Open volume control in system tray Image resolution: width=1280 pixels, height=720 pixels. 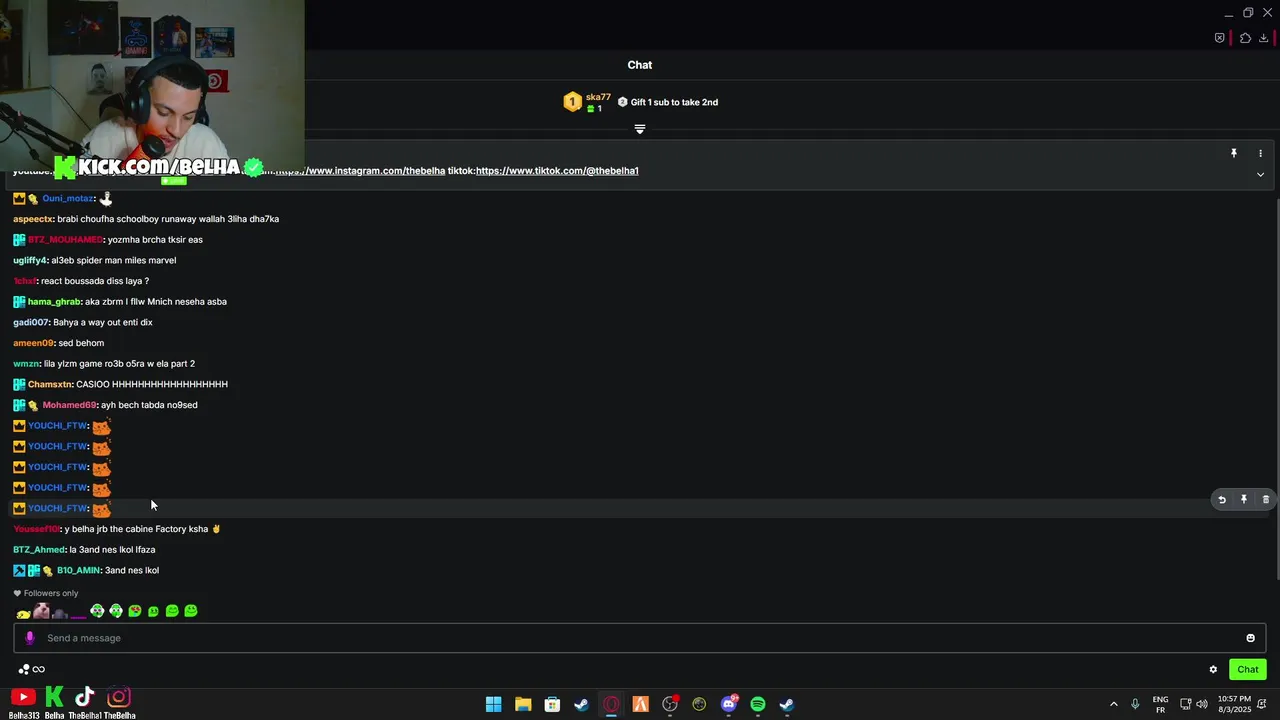pos(1202,704)
